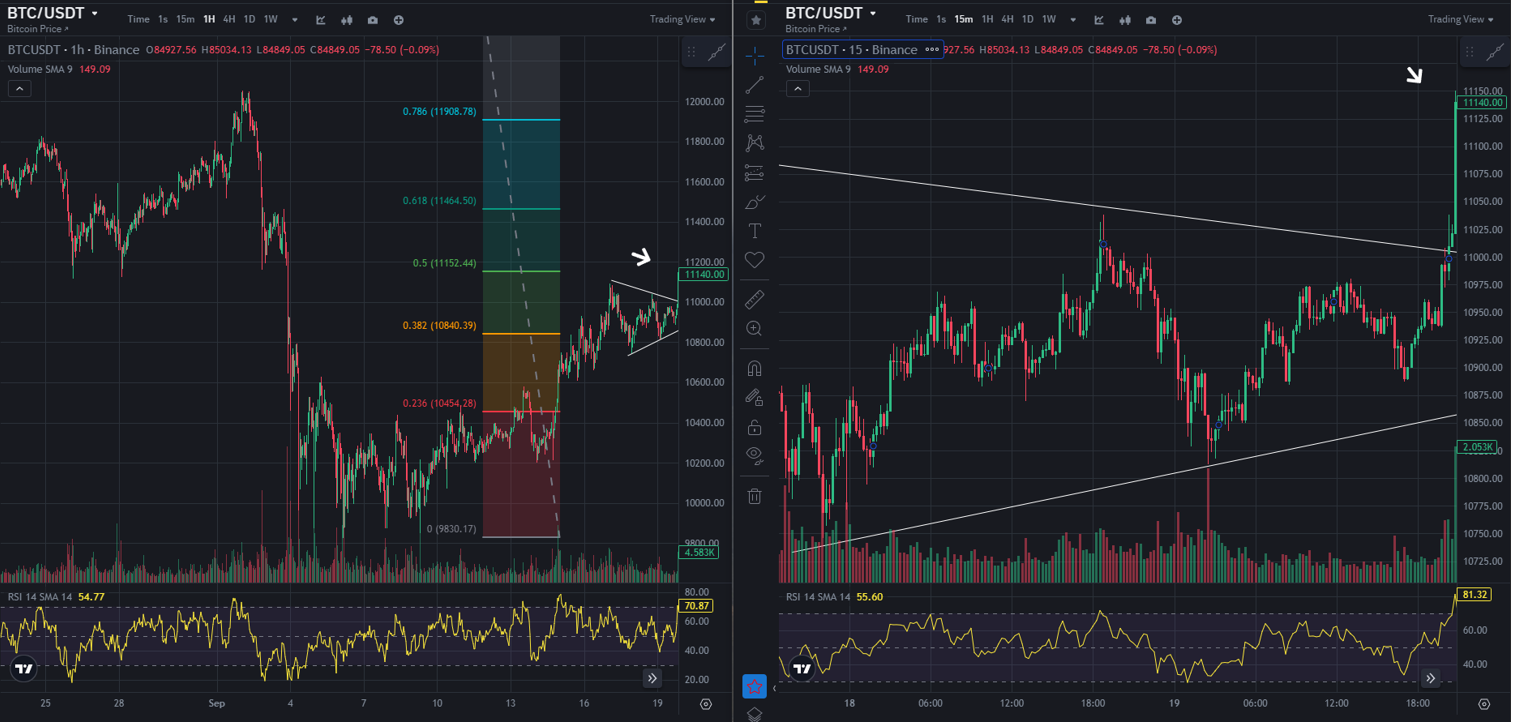The image size is (1514, 725).
Task: Select the Time view in right chart
Action: pyautogui.click(x=916, y=20)
